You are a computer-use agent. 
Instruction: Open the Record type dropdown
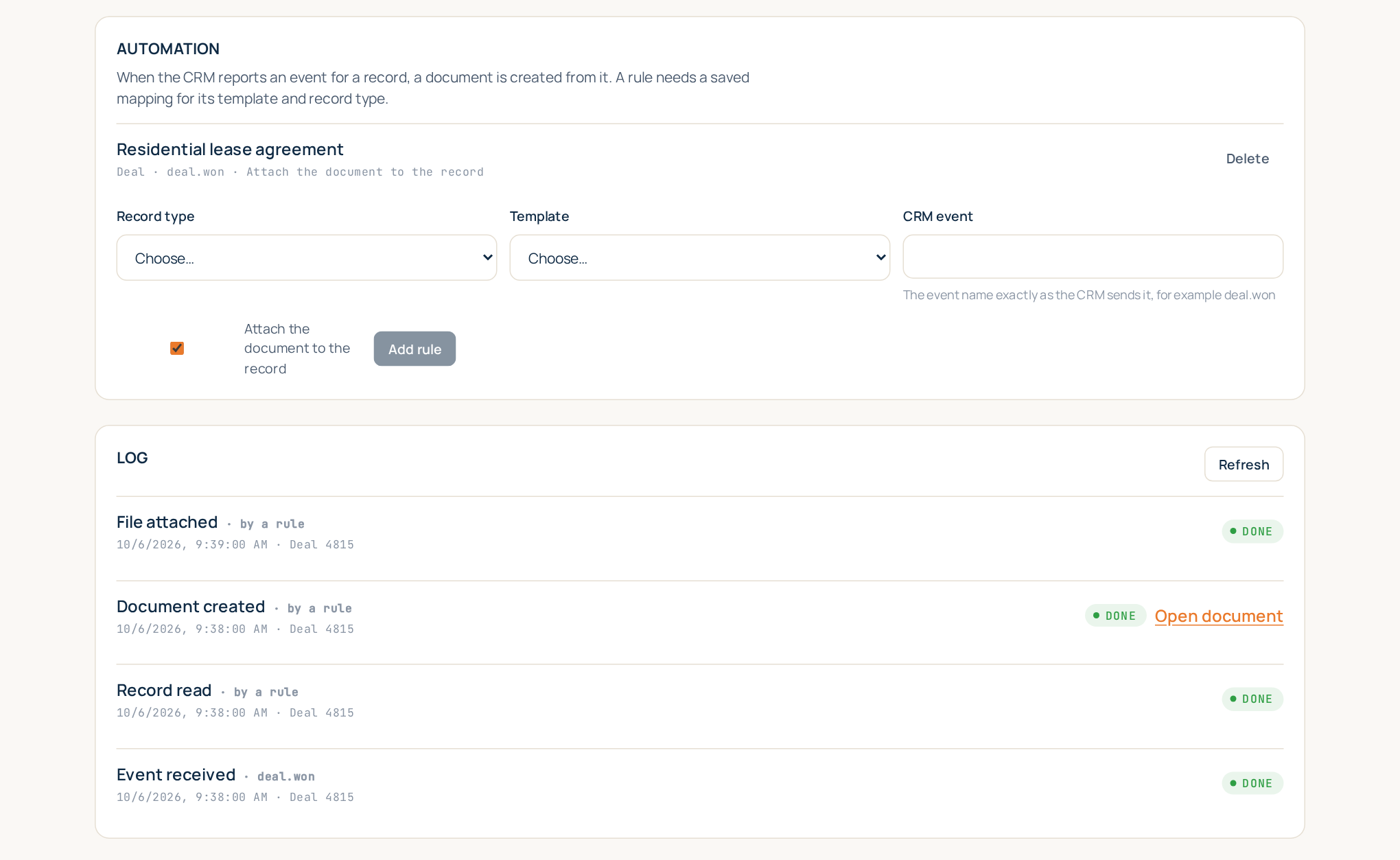(307, 257)
